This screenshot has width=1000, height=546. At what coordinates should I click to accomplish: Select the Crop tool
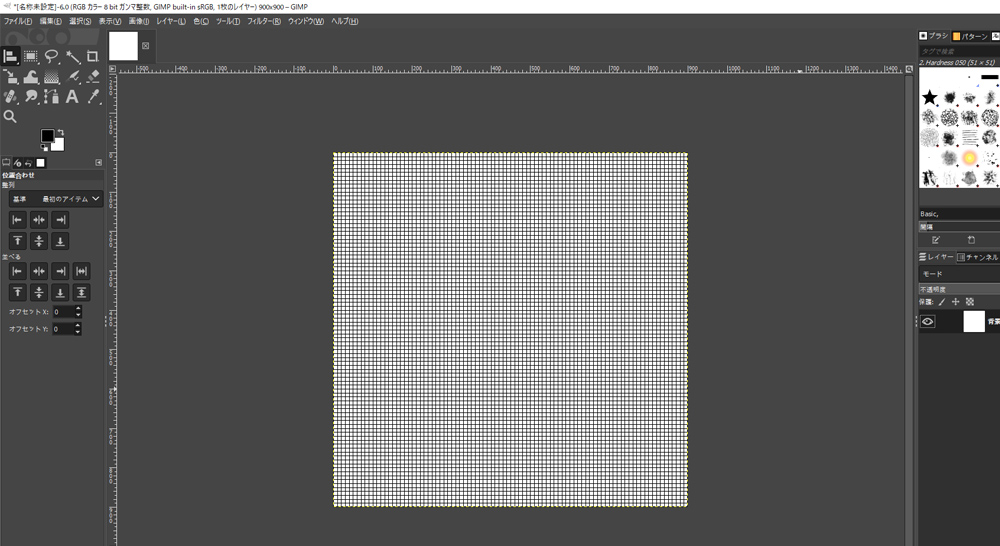point(92,57)
